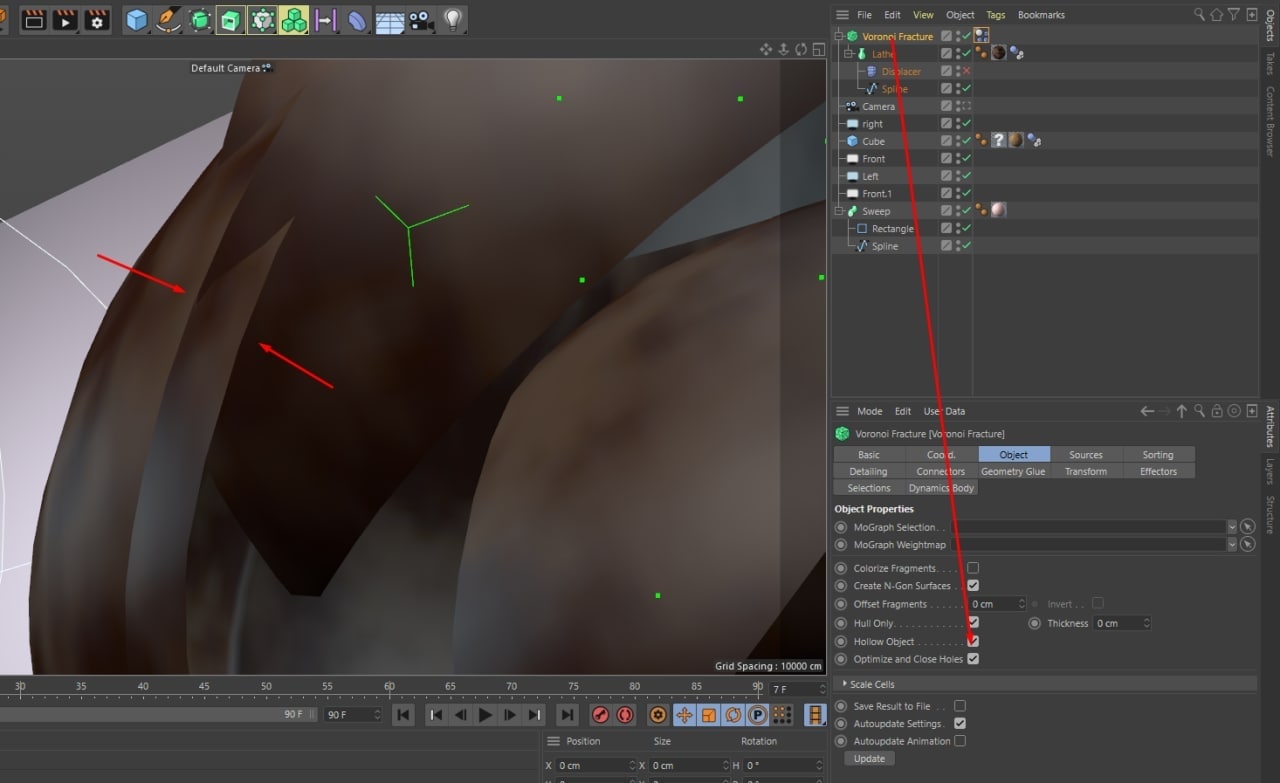Screen dimensions: 1280x783
Task: Open the Object Manager Tags menu
Action: coord(996,15)
